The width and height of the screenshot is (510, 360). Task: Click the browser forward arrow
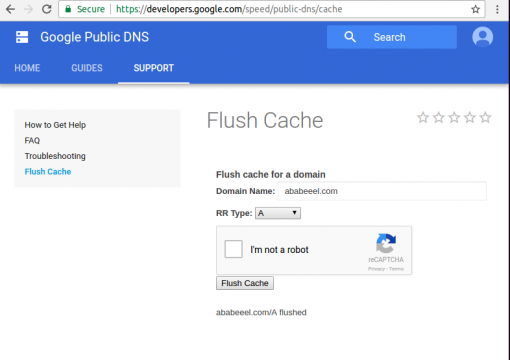(29, 9)
